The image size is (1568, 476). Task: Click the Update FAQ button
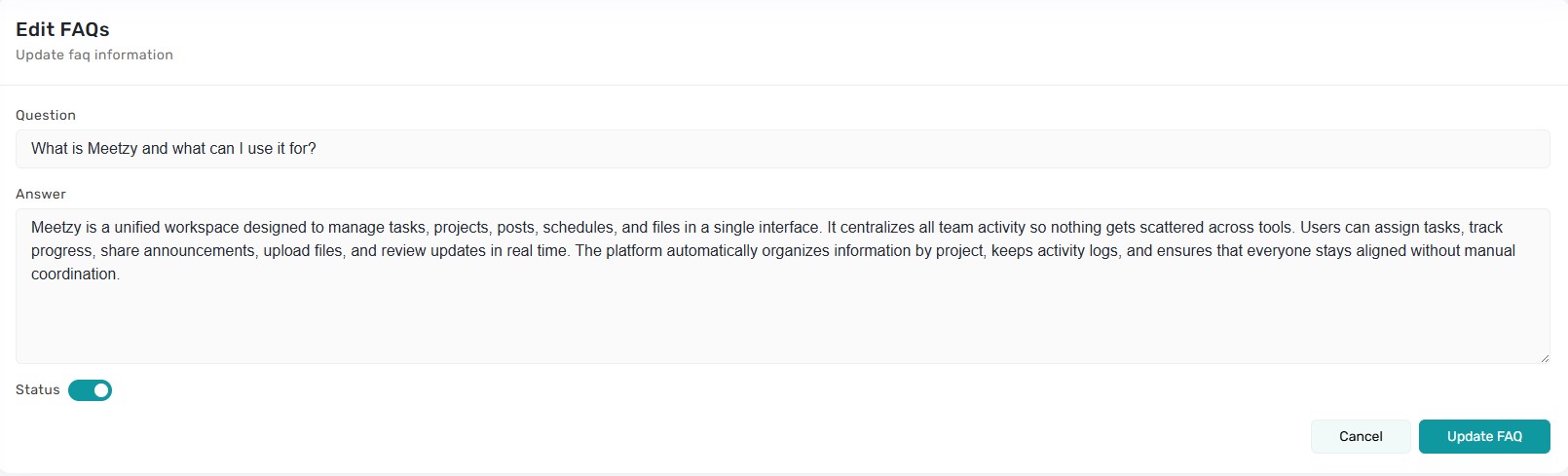(x=1483, y=436)
